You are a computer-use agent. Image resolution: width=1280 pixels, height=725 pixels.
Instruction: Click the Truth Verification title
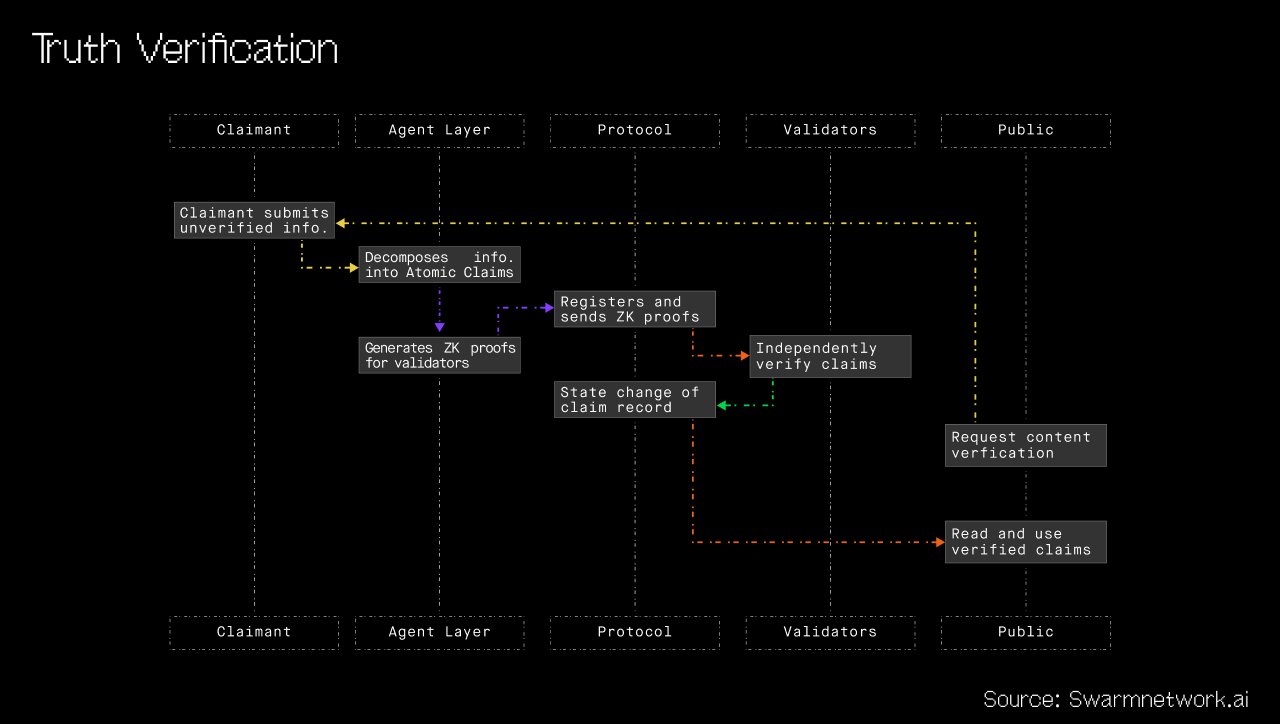(x=185, y=49)
